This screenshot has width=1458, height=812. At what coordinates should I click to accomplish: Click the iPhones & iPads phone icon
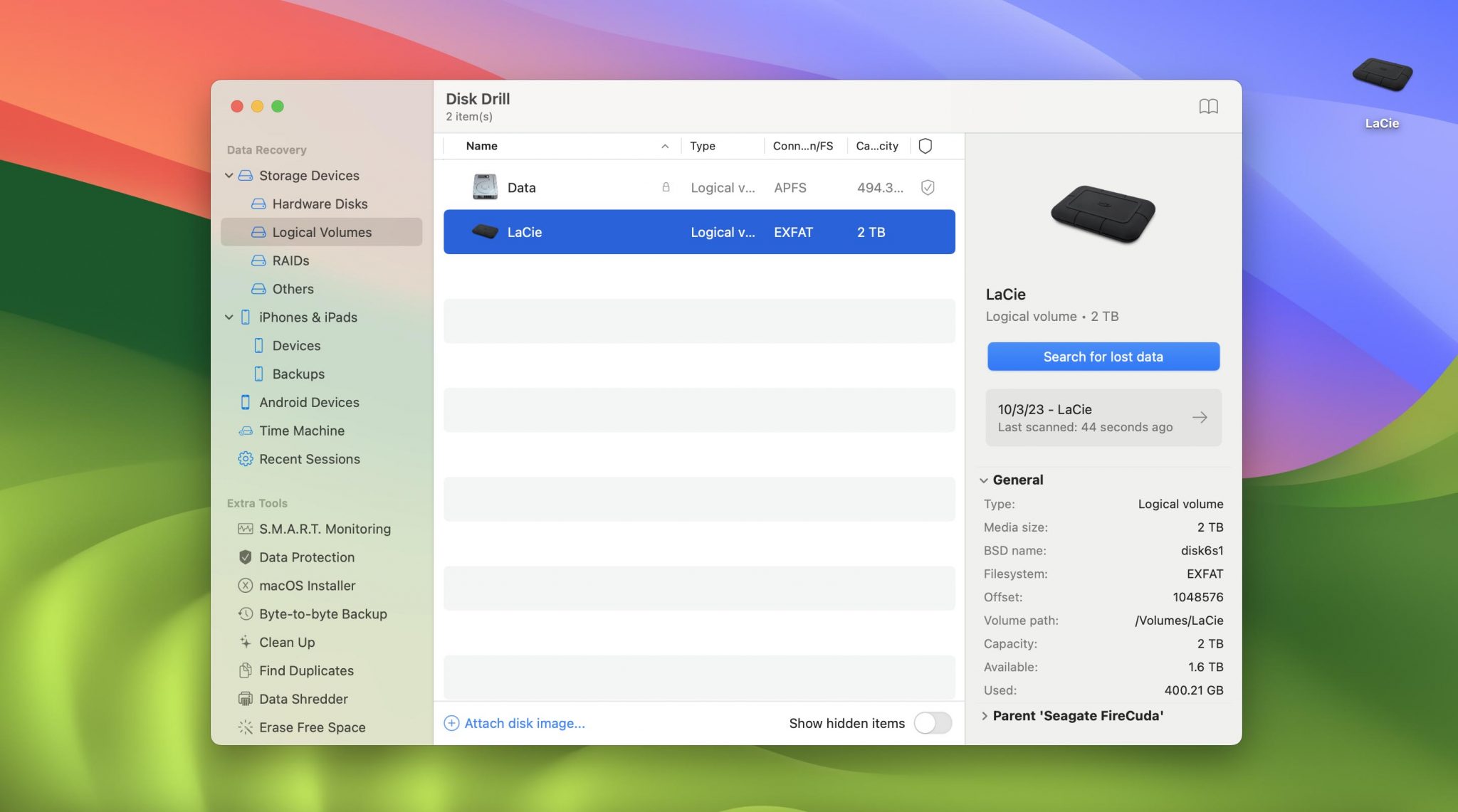(246, 317)
